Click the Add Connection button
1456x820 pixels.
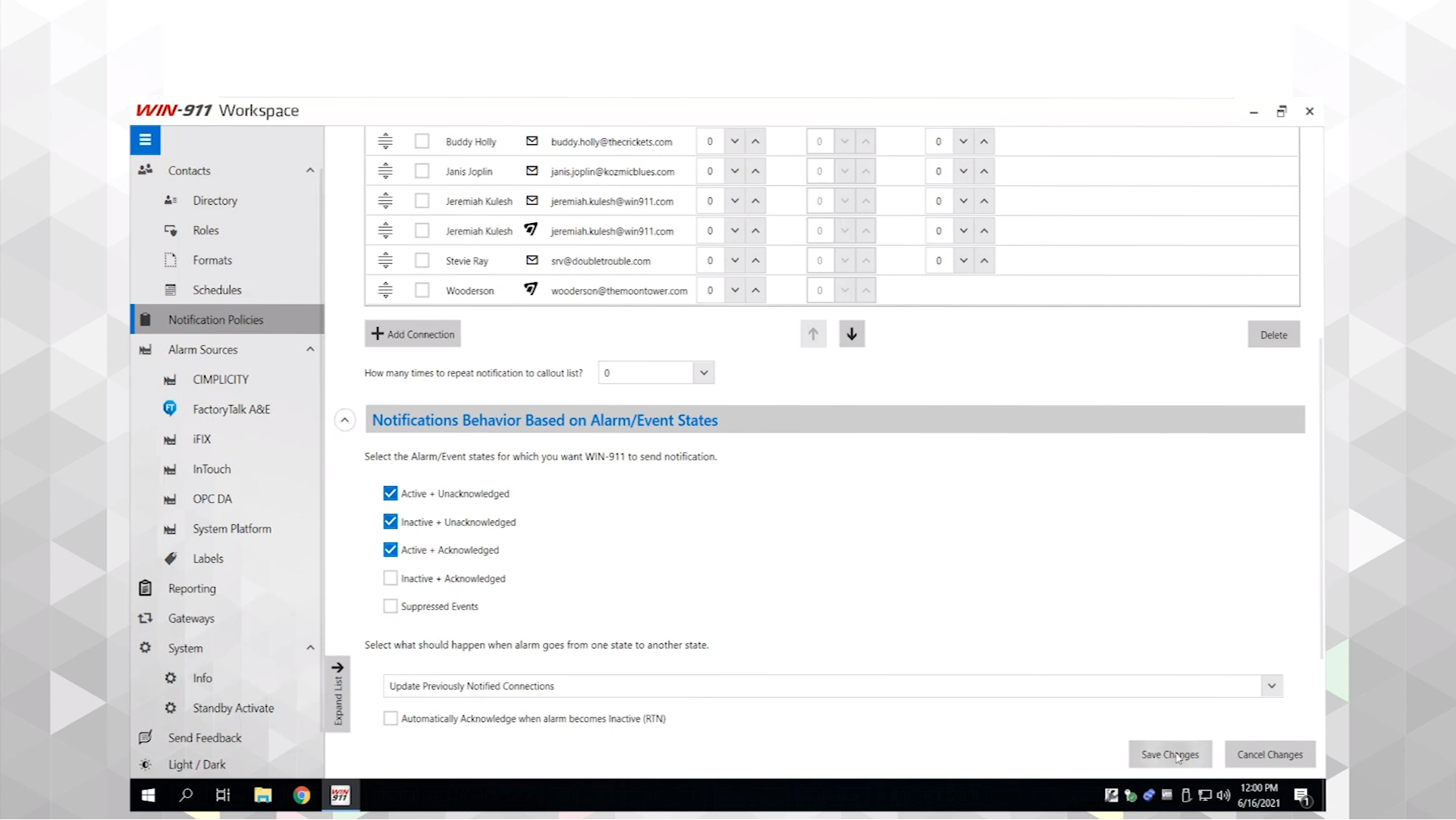click(x=413, y=335)
